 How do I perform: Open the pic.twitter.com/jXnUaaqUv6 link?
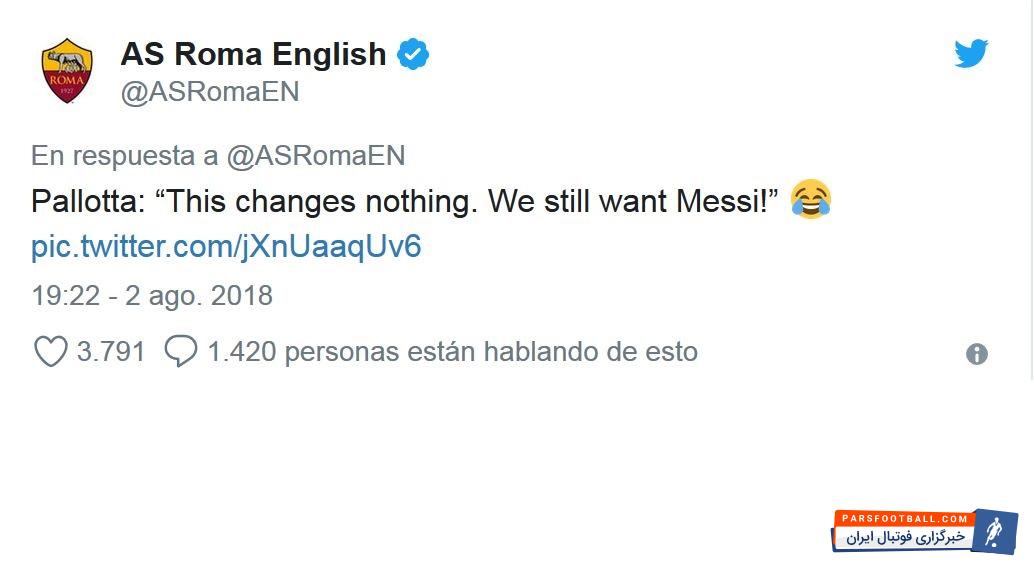(x=226, y=247)
